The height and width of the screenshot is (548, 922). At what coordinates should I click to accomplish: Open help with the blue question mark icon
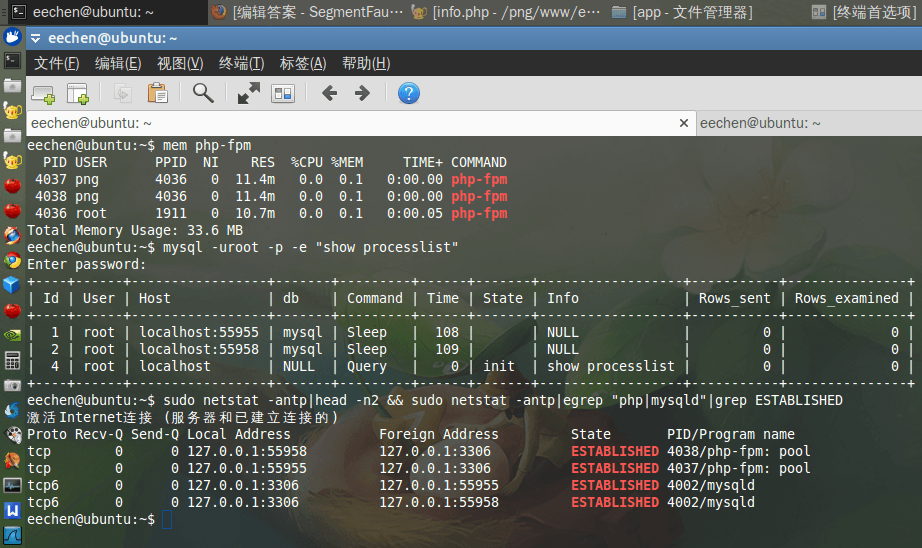pyautogui.click(x=409, y=93)
